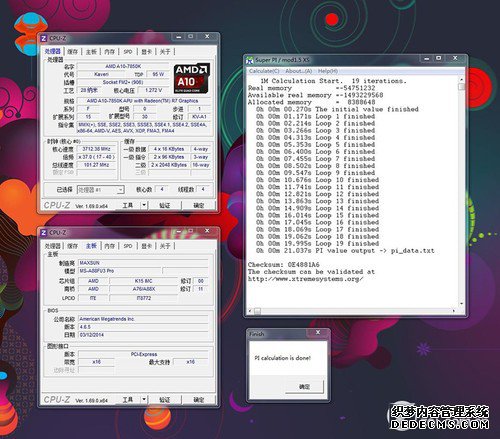Close the top CPU-Z window
Viewport: 500px width, 439px height.
207,36
